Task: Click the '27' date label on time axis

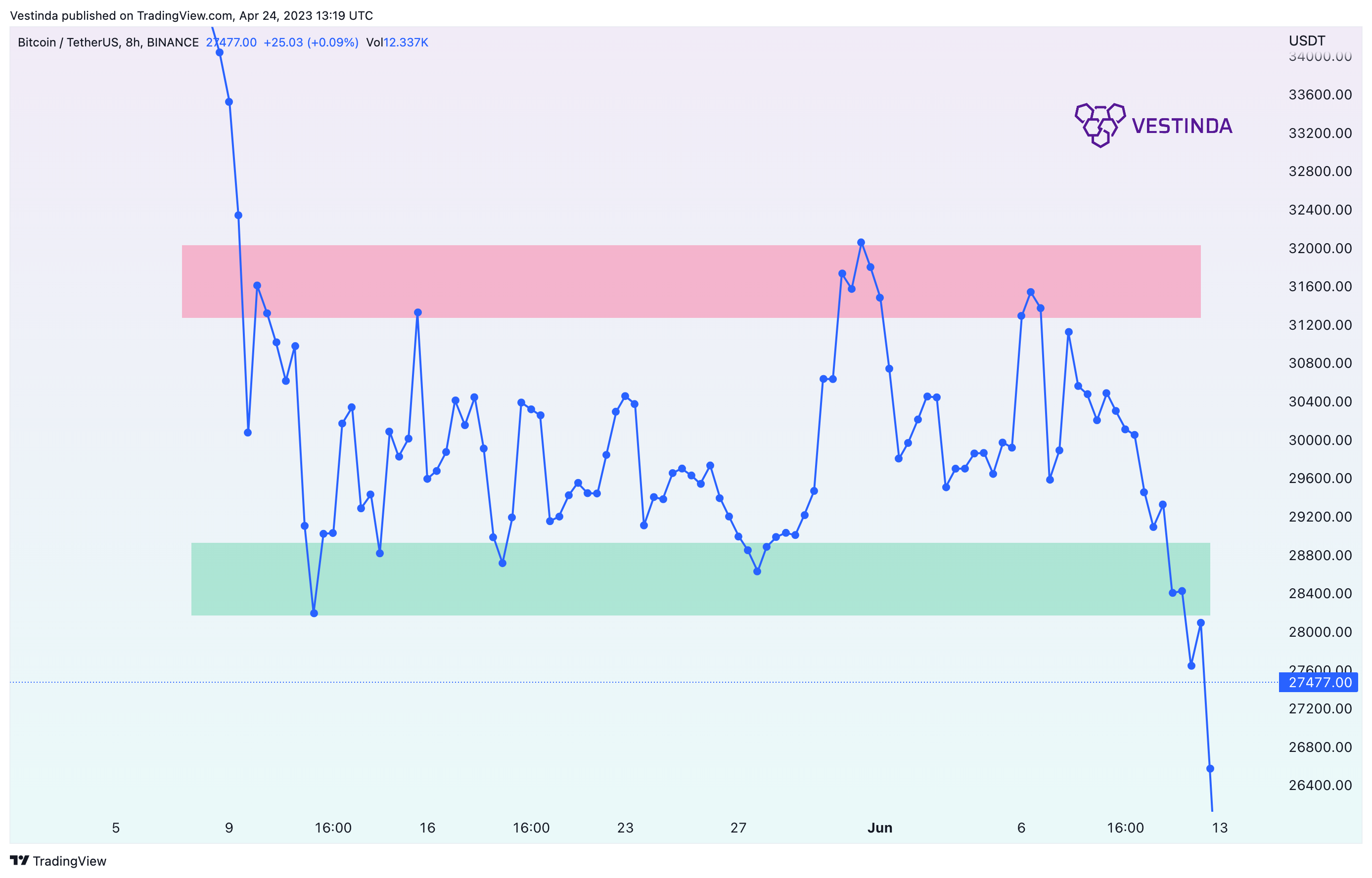Action: click(x=738, y=828)
